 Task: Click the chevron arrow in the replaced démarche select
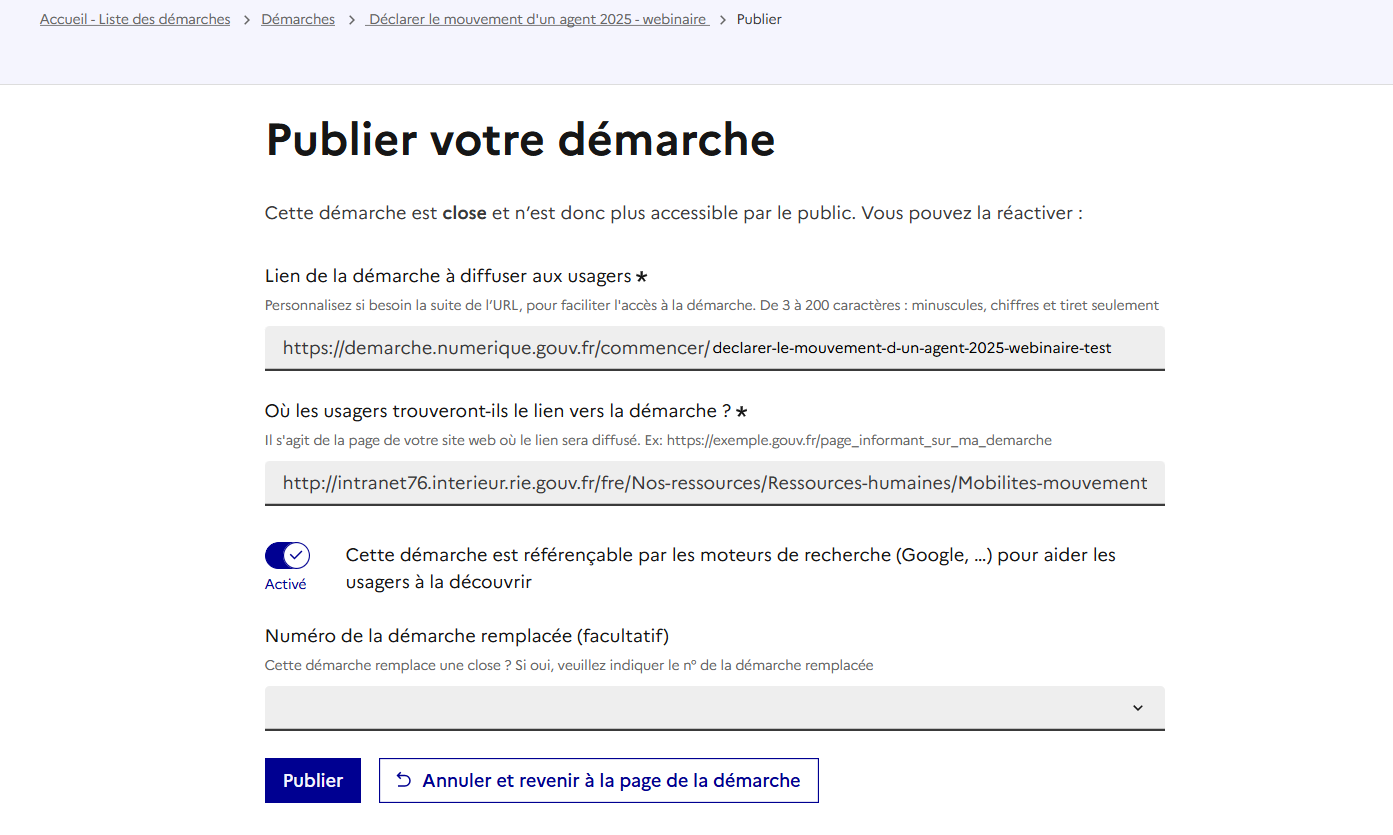coord(1137,708)
